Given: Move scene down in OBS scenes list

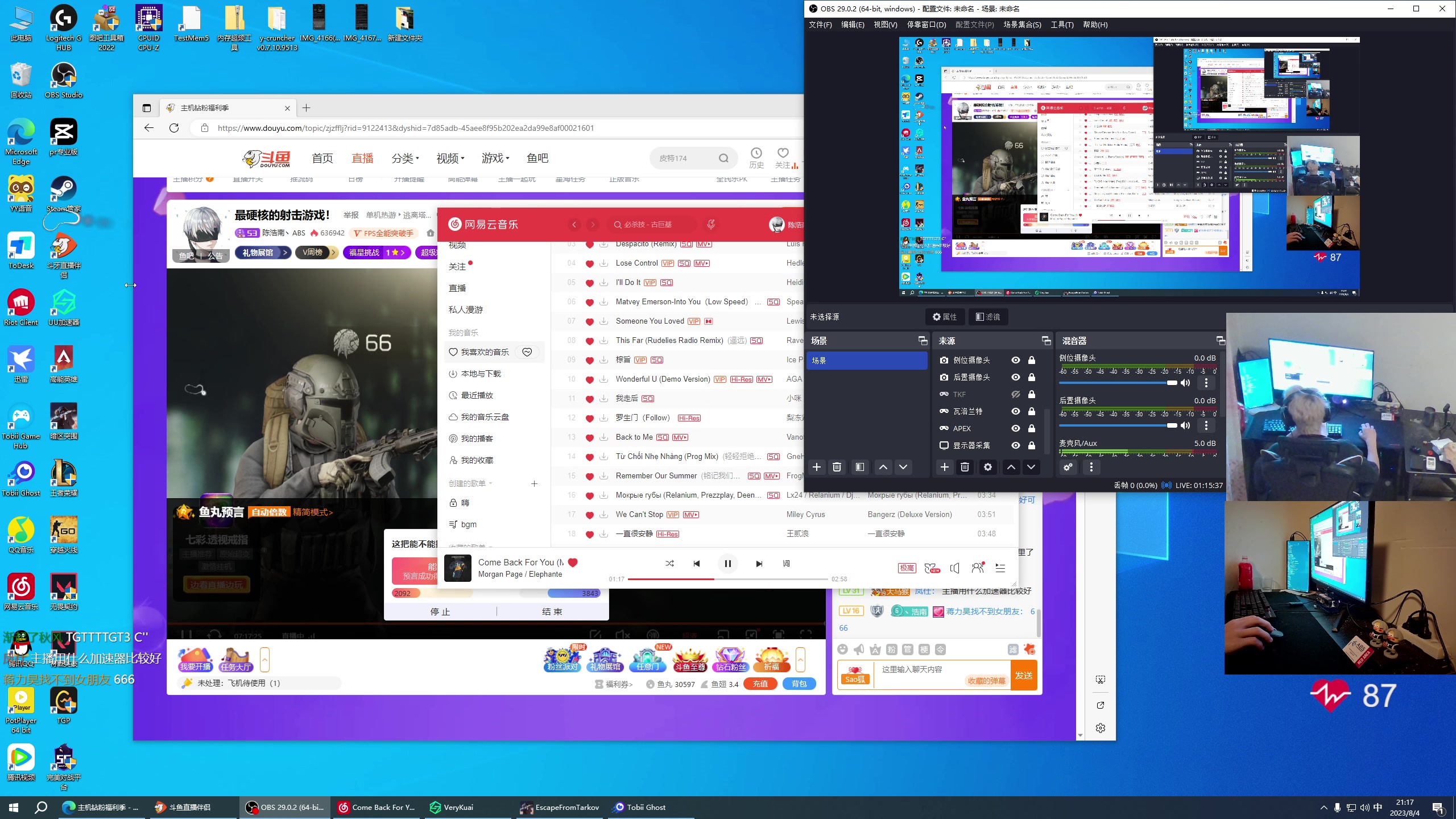Looking at the screenshot, I should tap(903, 467).
